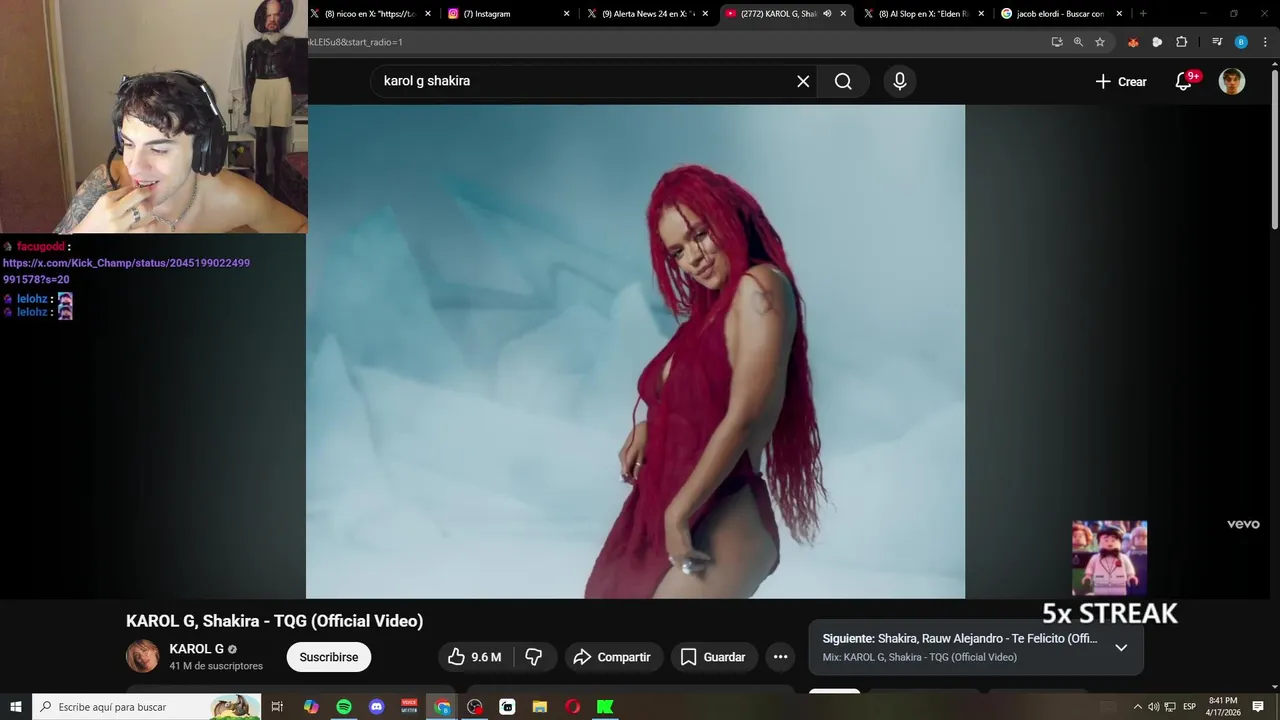Click the 41 M de suscriptores text
Screen dimensions: 1280x720
216,666
